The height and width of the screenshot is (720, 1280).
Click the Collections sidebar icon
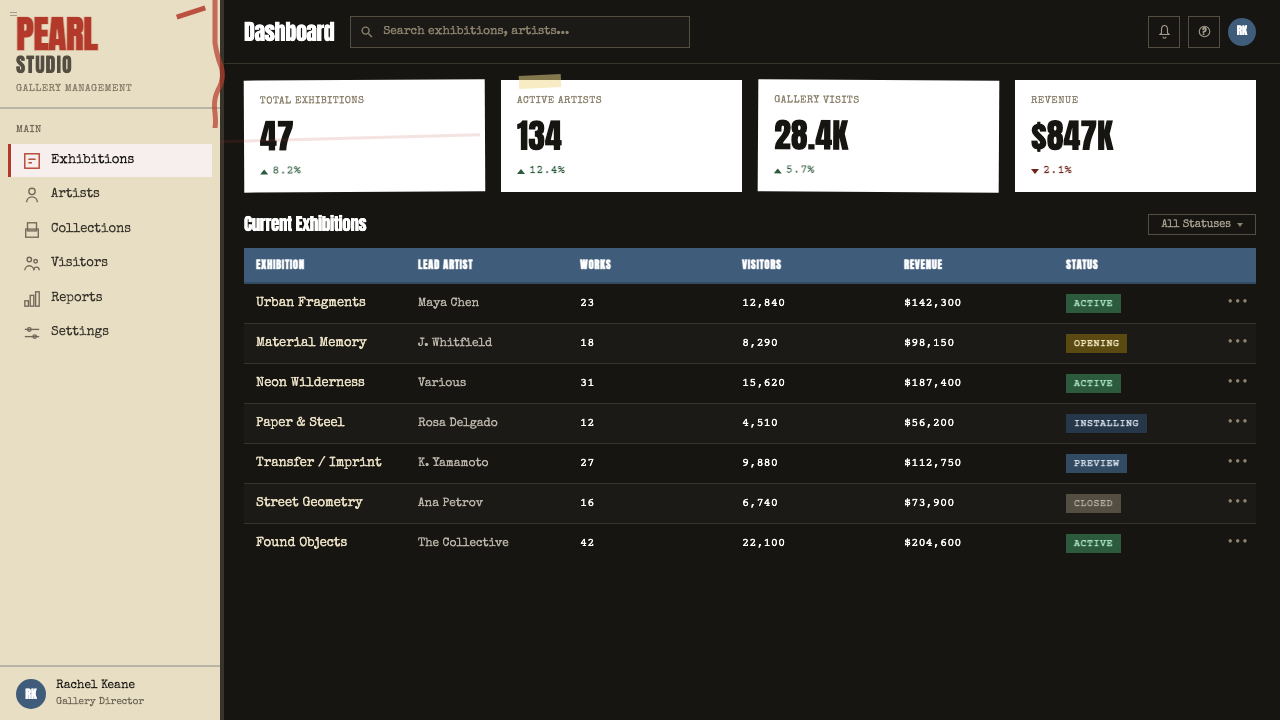tap(32, 229)
